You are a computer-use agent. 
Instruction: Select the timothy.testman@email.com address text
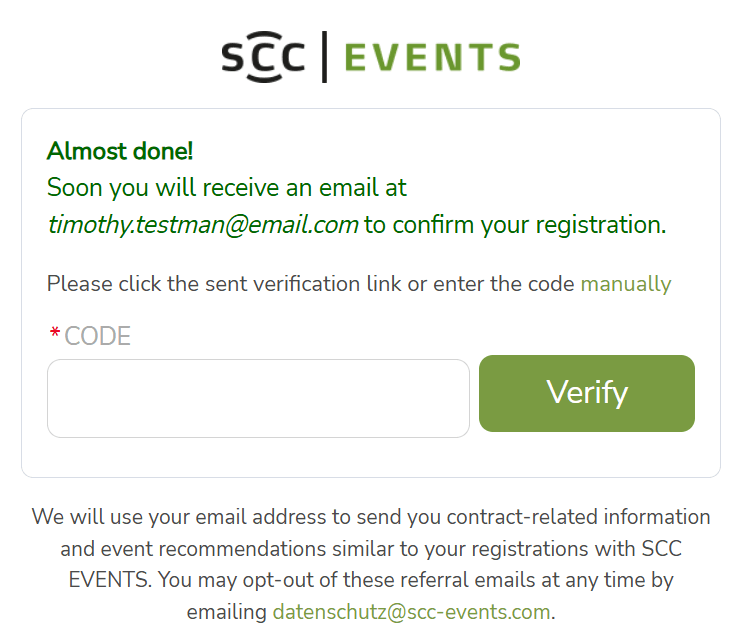click(x=203, y=225)
